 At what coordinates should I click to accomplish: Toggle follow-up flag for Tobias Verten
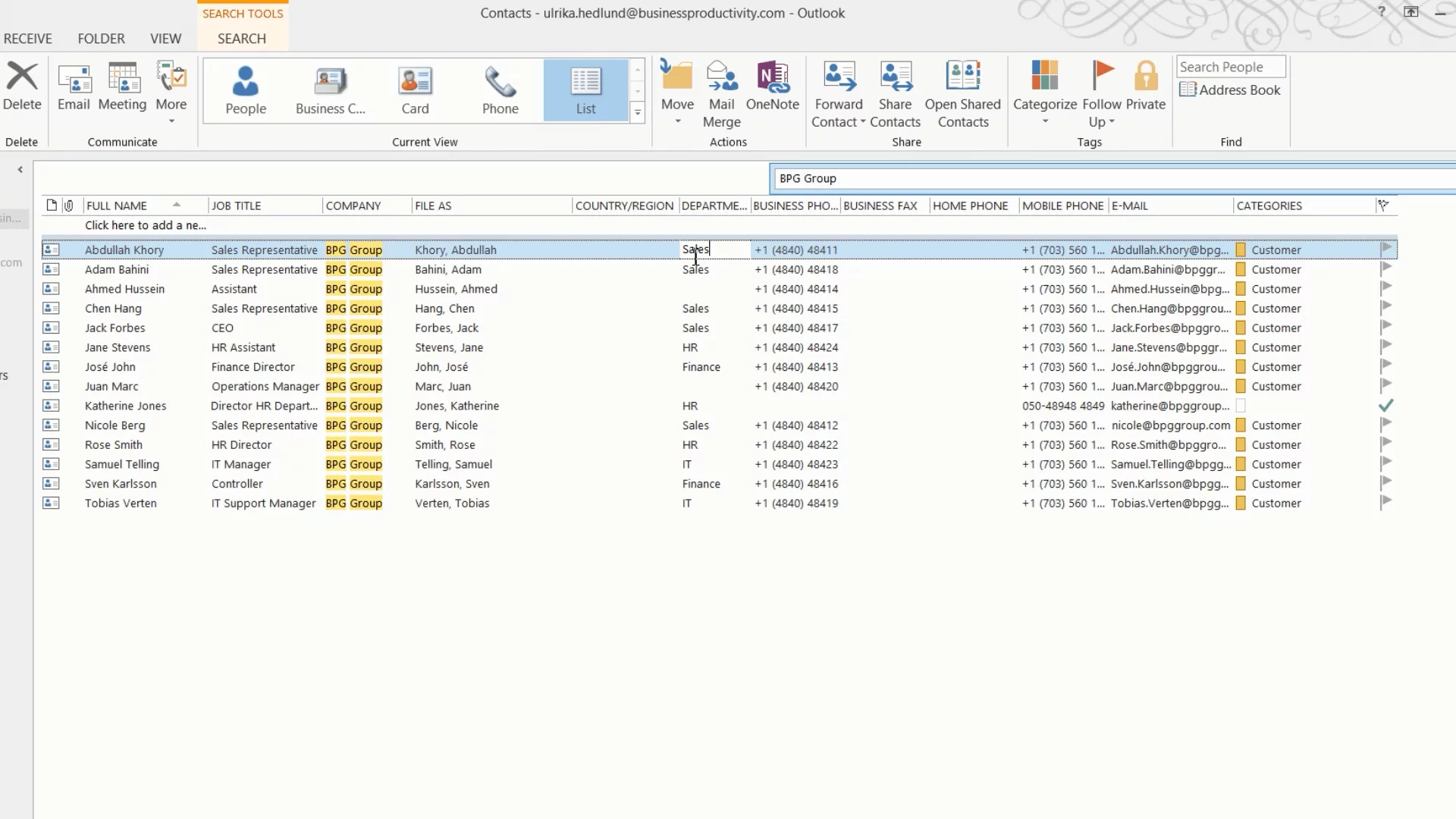1385,502
